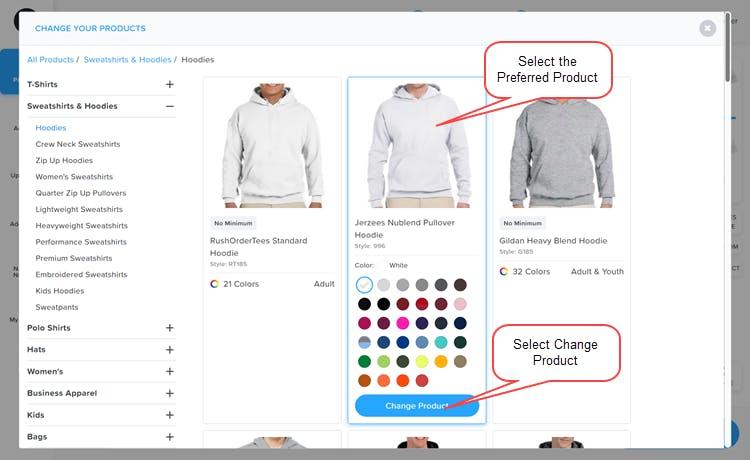
Task: Open Crew Neck Sweatshirts subcategory
Action: click(x=77, y=144)
